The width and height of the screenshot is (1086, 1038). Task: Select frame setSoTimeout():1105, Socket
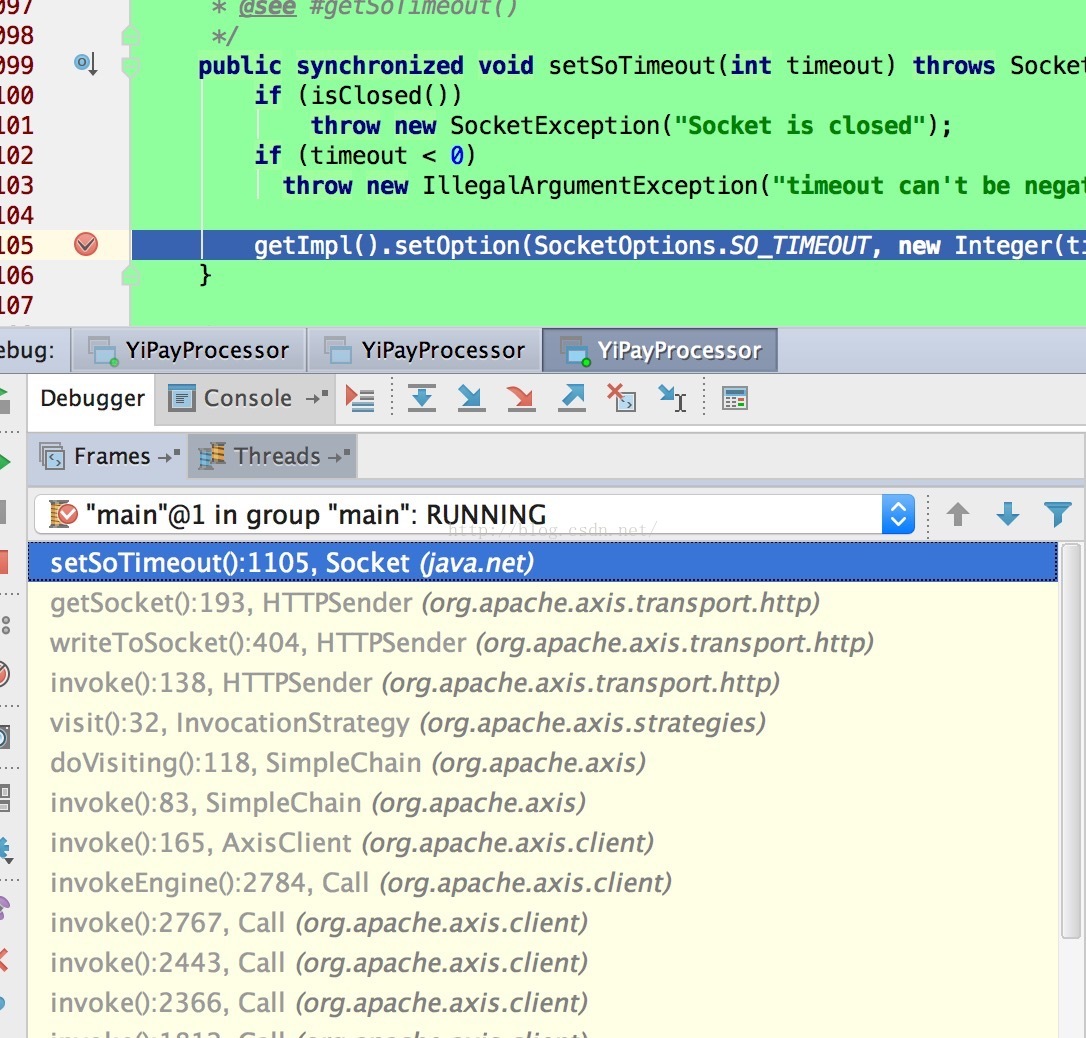[x=543, y=562]
